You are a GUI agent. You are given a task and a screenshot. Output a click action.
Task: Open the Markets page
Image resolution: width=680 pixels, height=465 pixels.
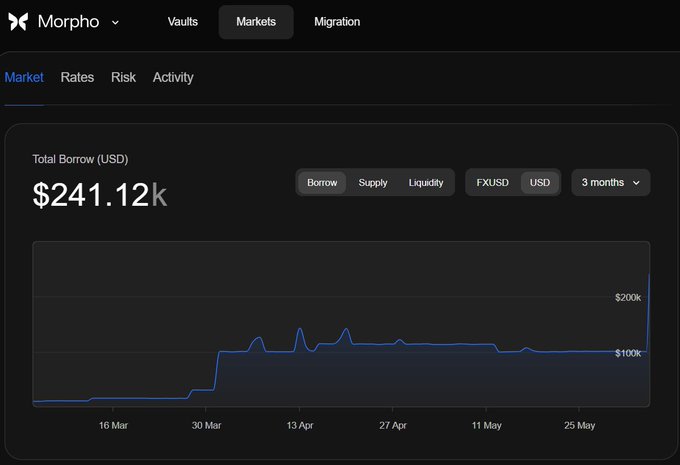tap(256, 22)
